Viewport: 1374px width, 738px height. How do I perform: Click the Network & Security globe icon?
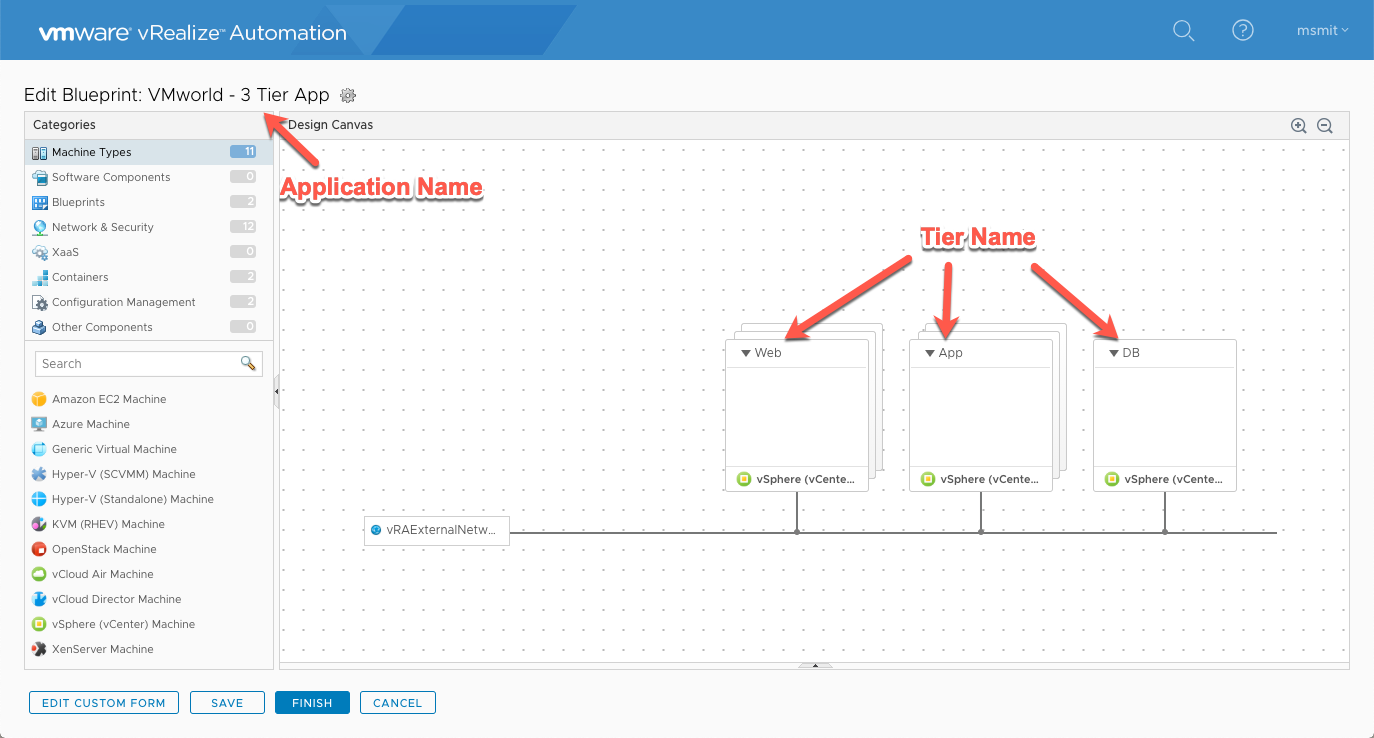pos(39,228)
